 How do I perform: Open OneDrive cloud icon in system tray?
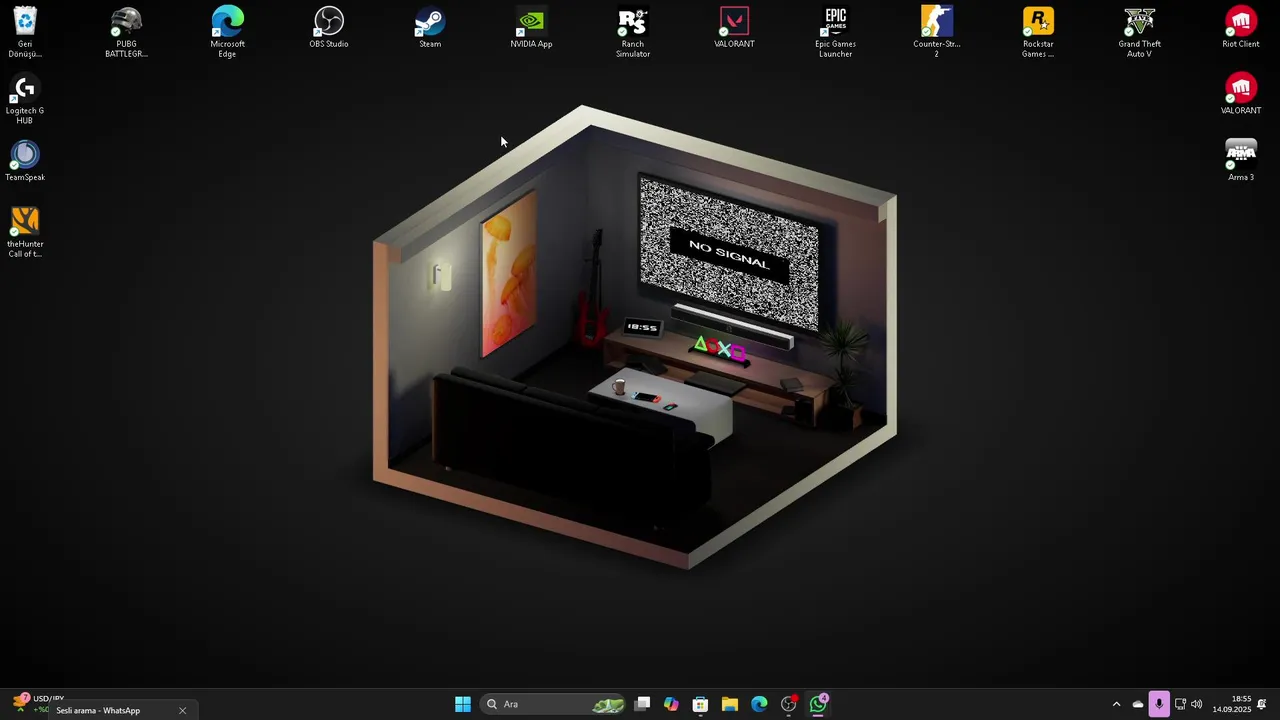(1137, 704)
